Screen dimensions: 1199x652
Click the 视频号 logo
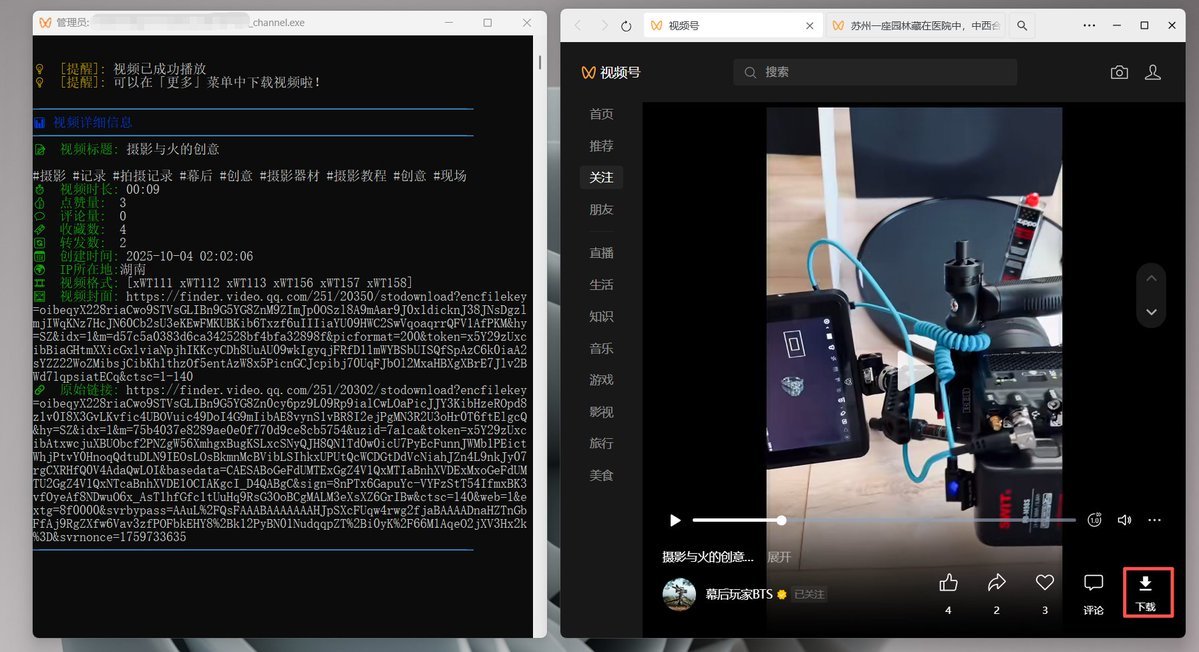tap(610, 73)
